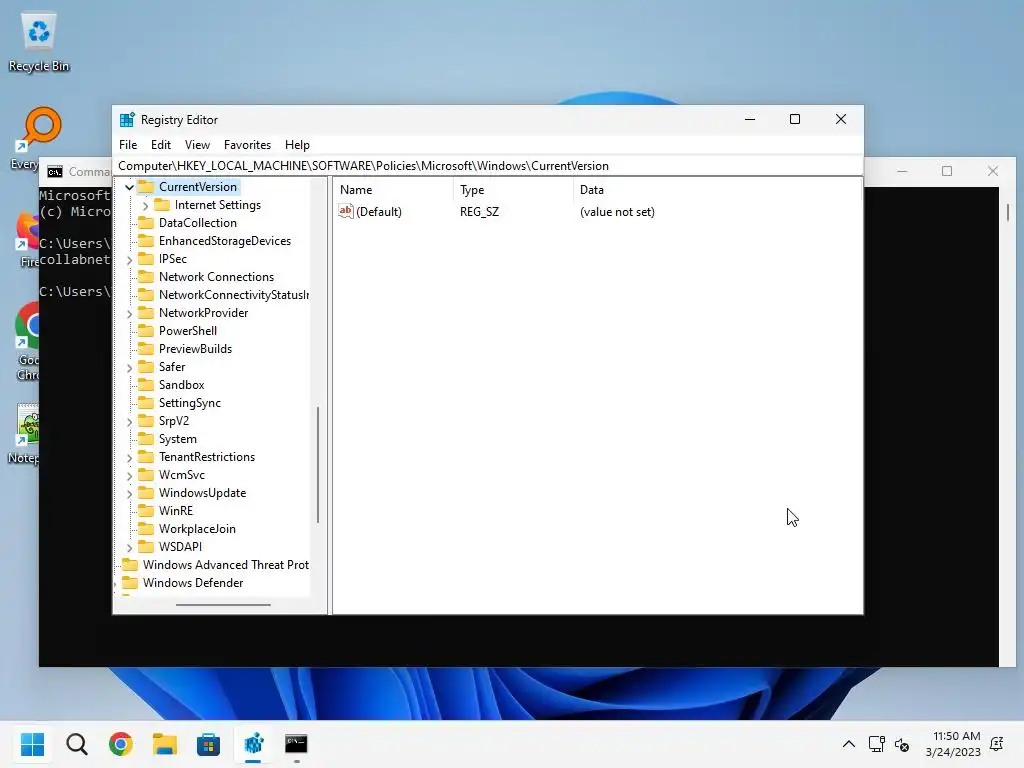This screenshot has height=768, width=1024.
Task: Open taskbar Search
Action: coord(76,744)
